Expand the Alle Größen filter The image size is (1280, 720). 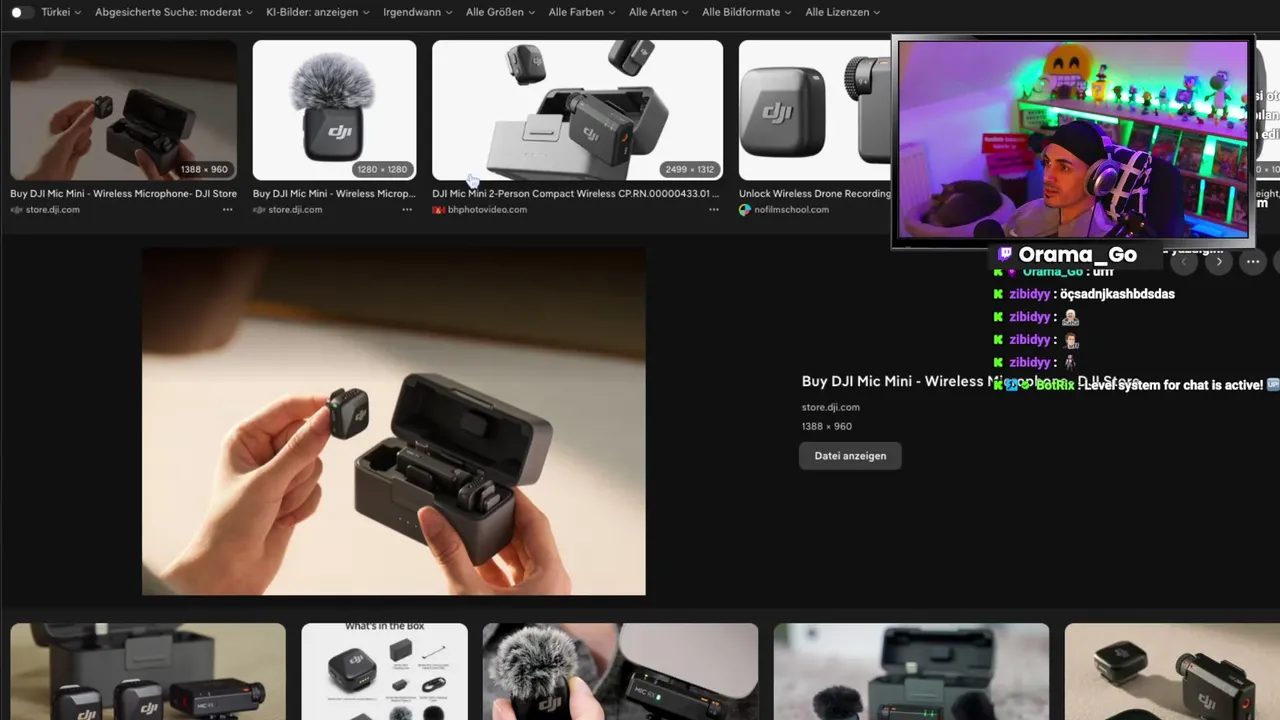(x=500, y=12)
